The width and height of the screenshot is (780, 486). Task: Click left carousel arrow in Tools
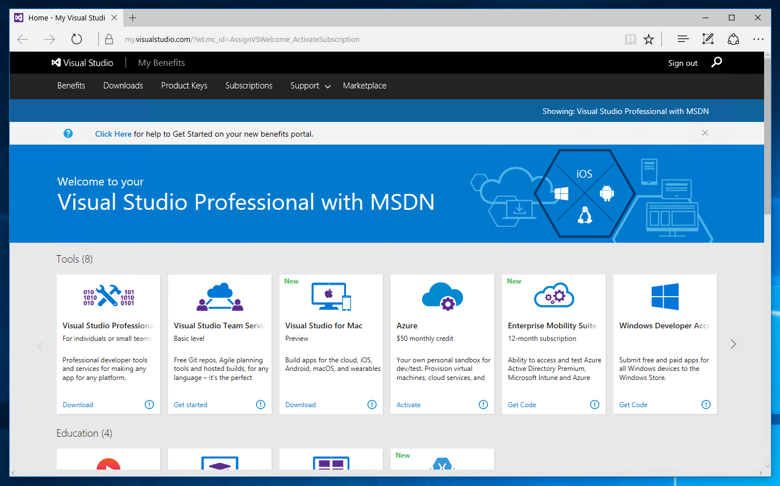[40, 347]
